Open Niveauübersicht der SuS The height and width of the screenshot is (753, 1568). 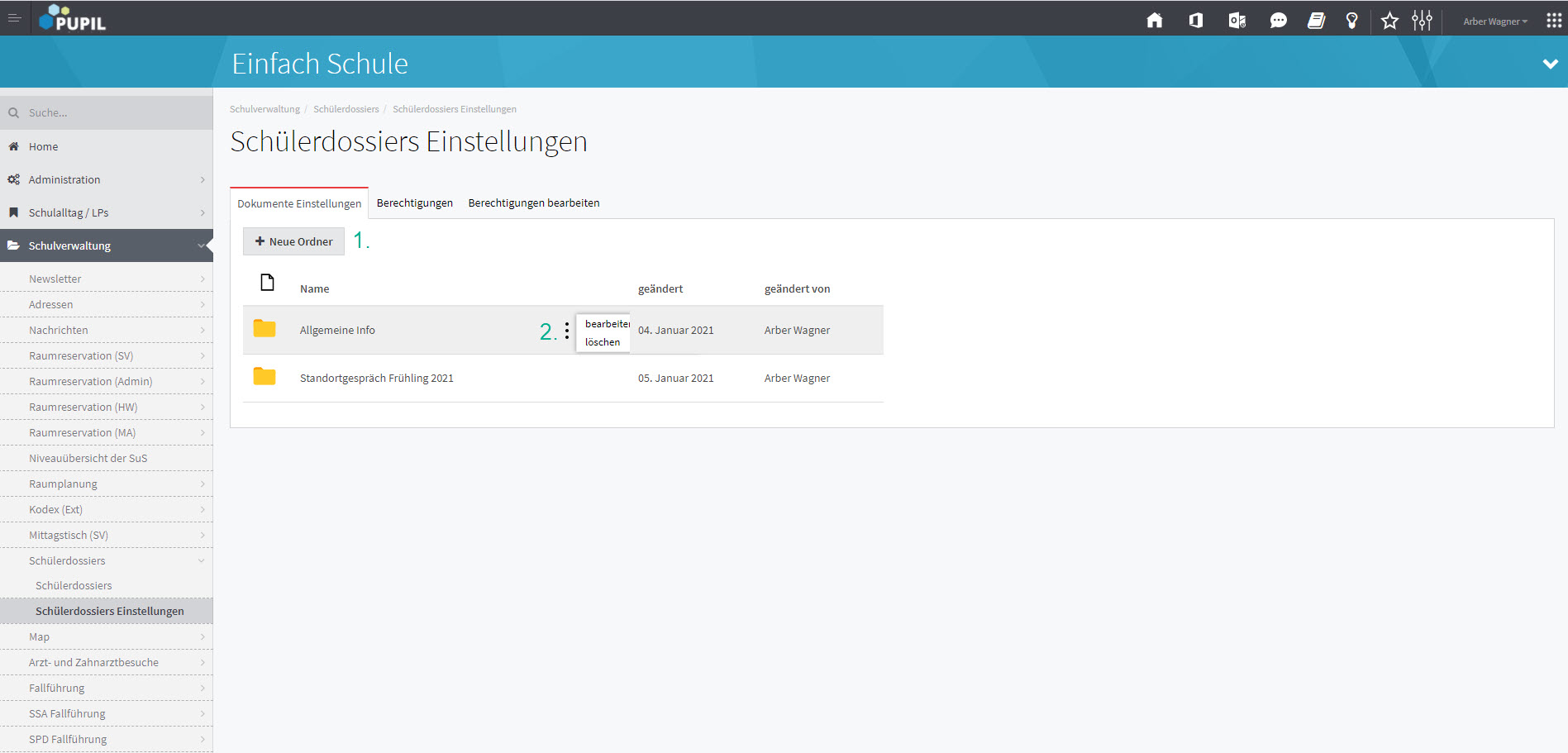[107, 458]
